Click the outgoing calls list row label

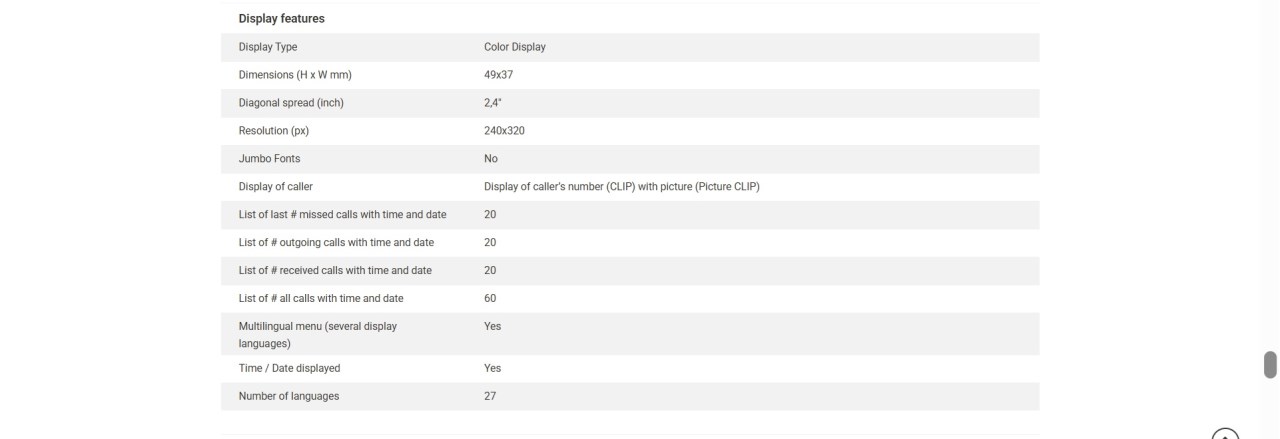pos(336,243)
